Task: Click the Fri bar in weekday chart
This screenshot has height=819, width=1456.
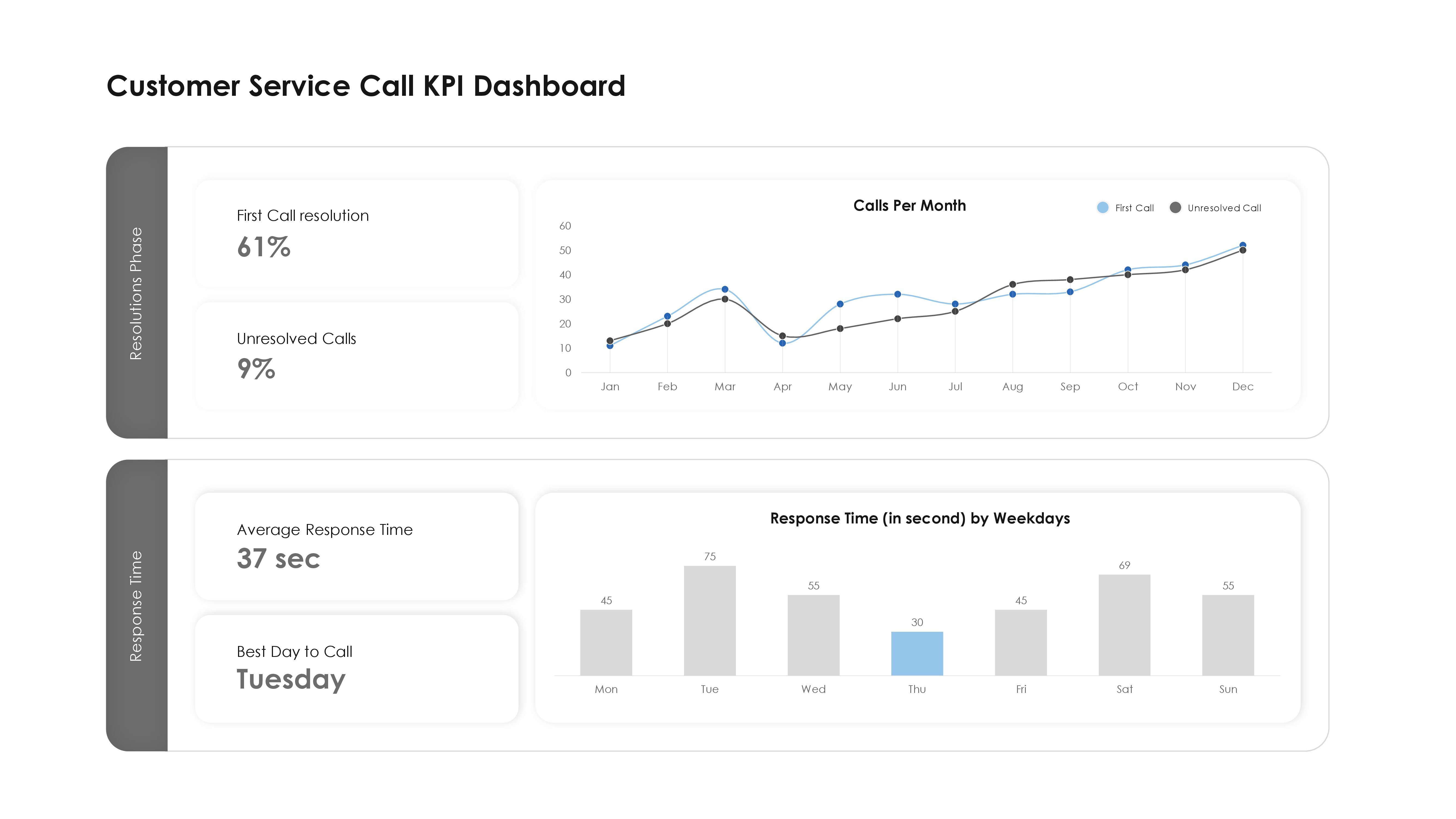Action: tap(1021, 643)
